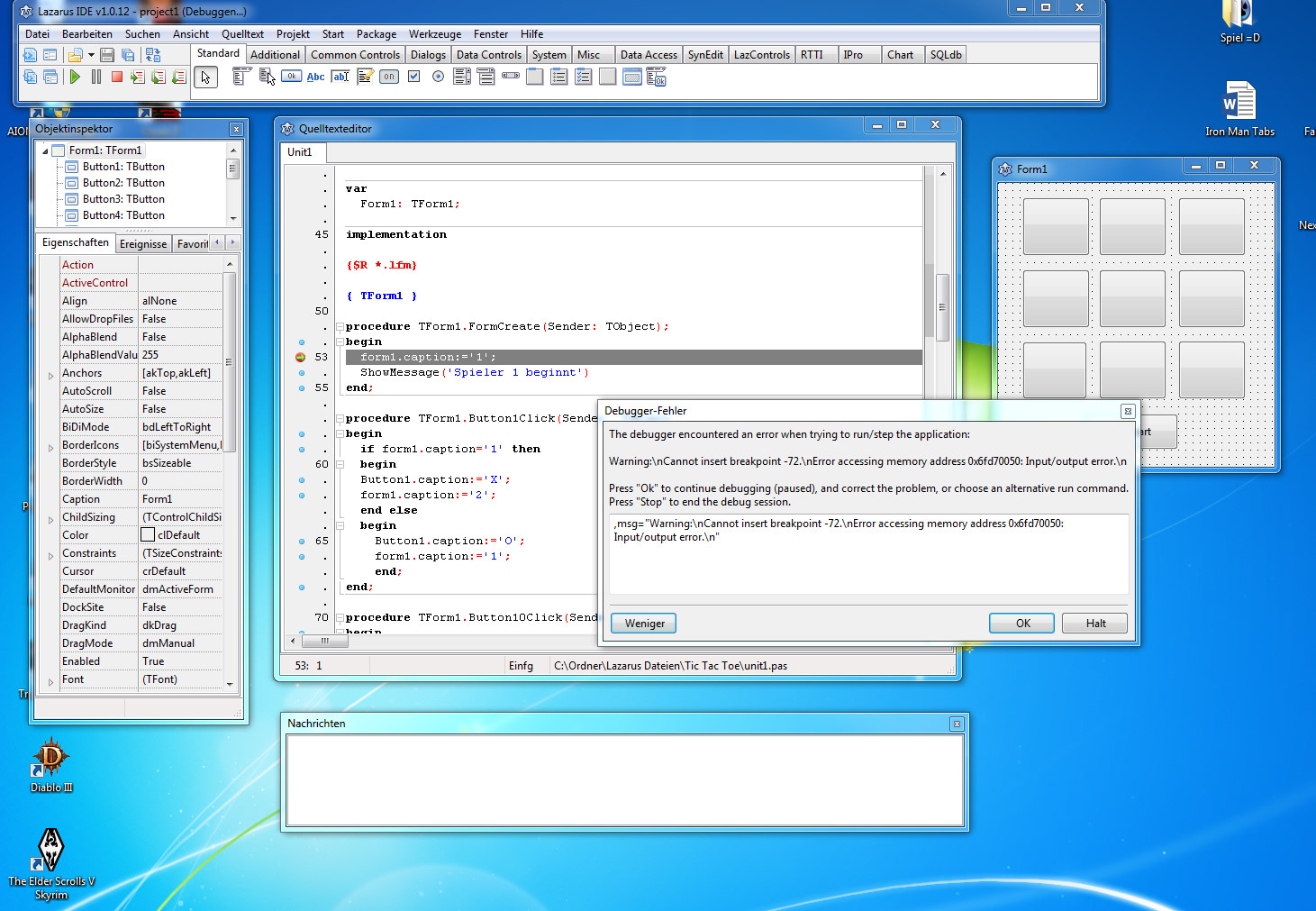Image resolution: width=1316 pixels, height=911 pixels.
Task: Choose the TMainMenu component in palette
Action: pos(241,77)
